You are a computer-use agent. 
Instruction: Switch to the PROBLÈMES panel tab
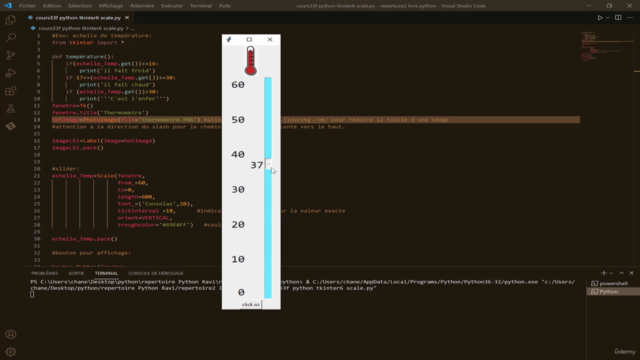[x=44, y=273]
